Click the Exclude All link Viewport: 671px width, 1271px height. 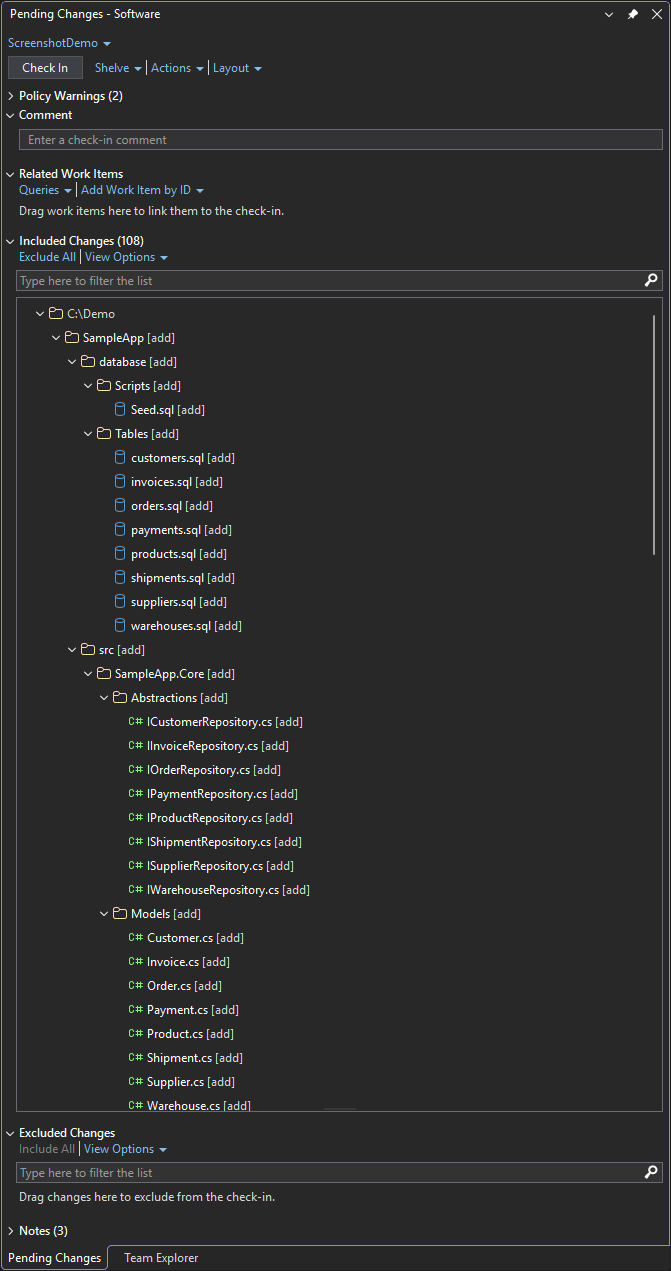click(x=47, y=257)
